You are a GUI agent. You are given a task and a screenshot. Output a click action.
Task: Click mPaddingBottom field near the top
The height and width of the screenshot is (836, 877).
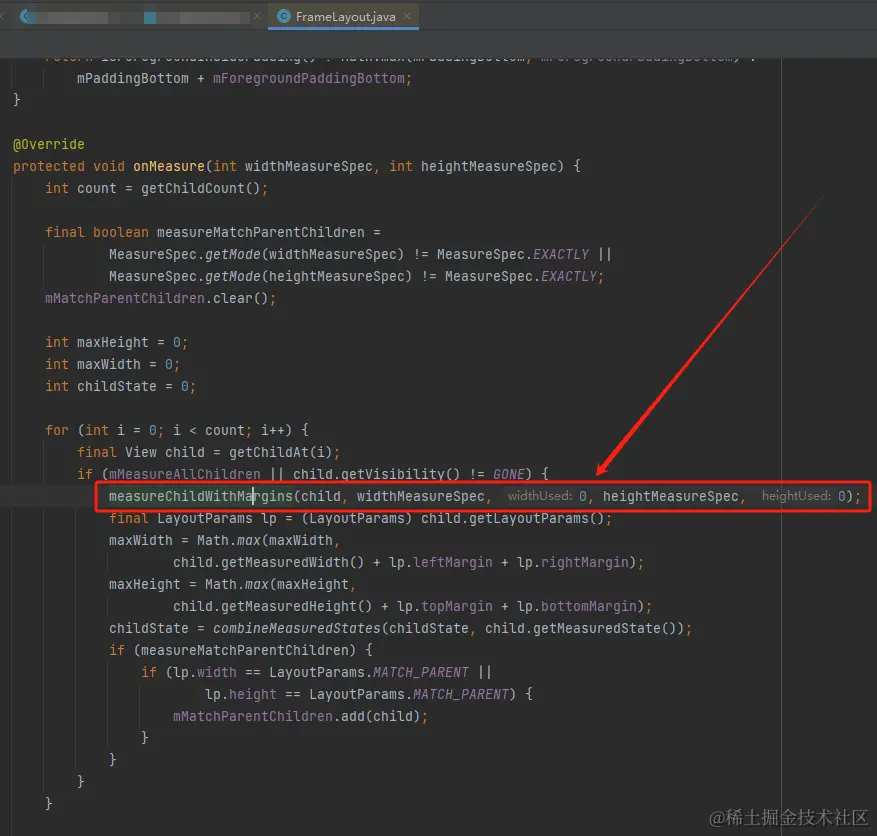pos(133,78)
